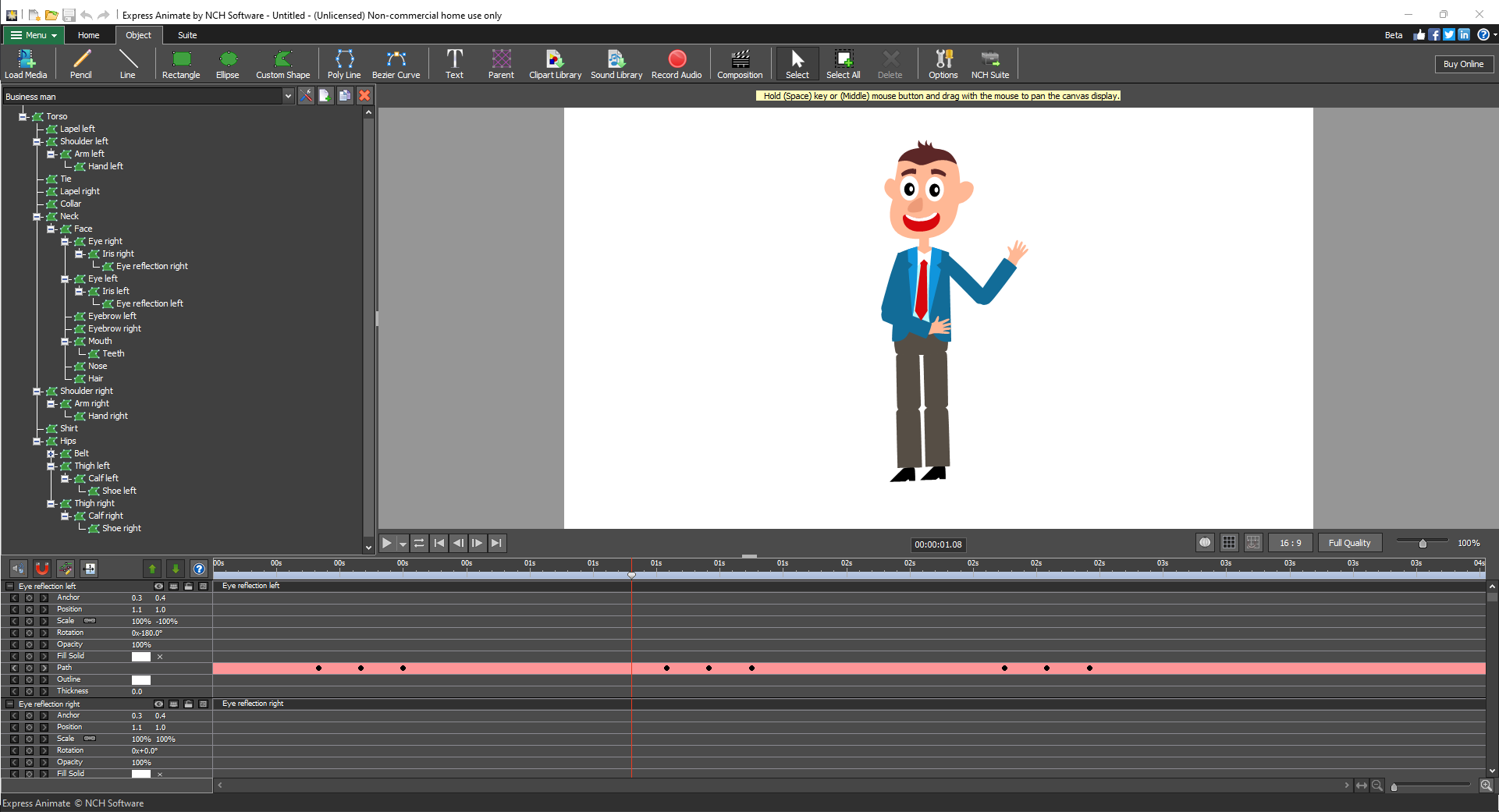Open the Ellipse drawing tool
Screen dimensions: 1499x812
click(x=228, y=63)
